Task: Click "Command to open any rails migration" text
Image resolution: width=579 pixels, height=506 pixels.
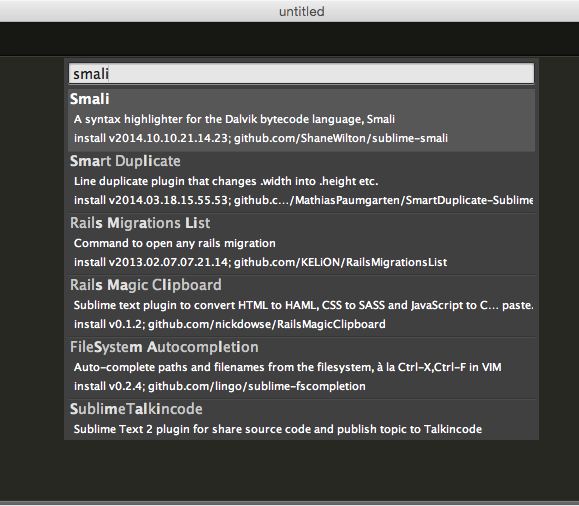Action: pyautogui.click(x=175, y=243)
